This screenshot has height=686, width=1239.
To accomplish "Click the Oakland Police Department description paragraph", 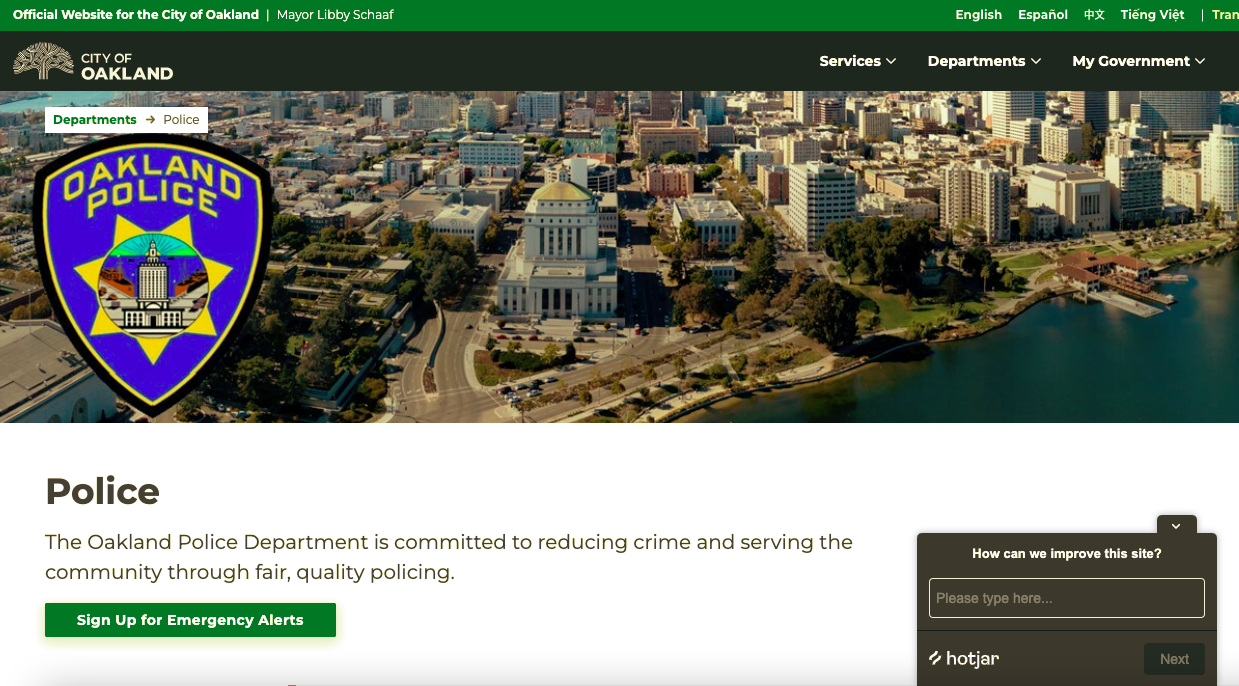I will pos(449,557).
